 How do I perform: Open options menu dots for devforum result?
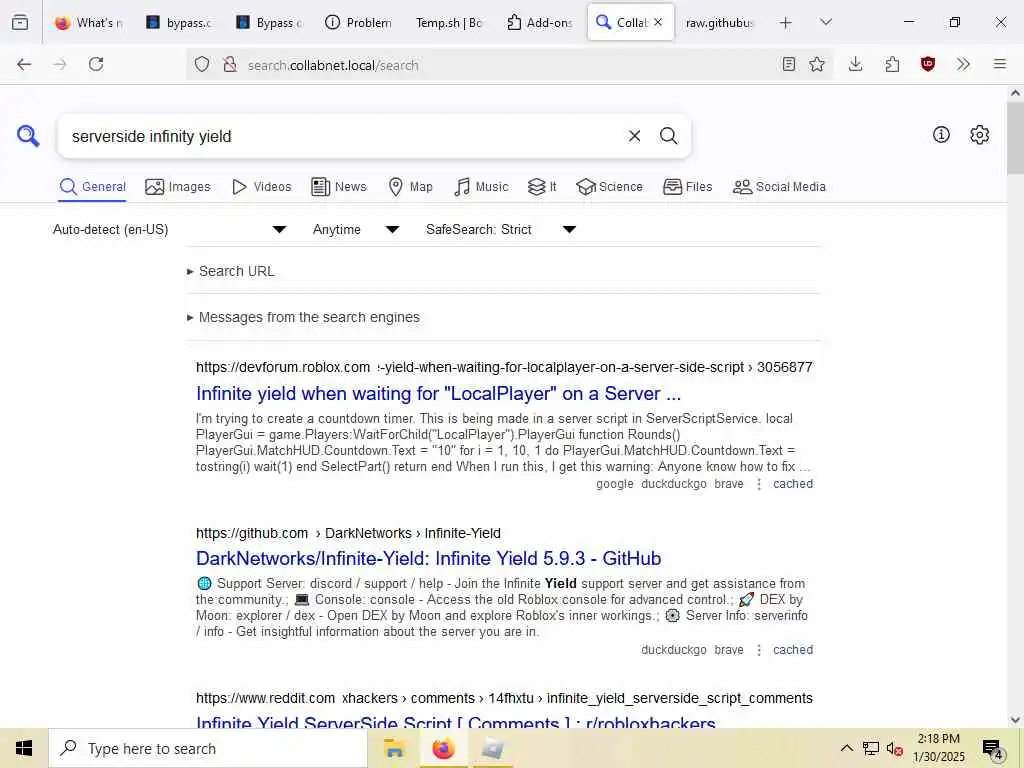pyautogui.click(x=759, y=484)
